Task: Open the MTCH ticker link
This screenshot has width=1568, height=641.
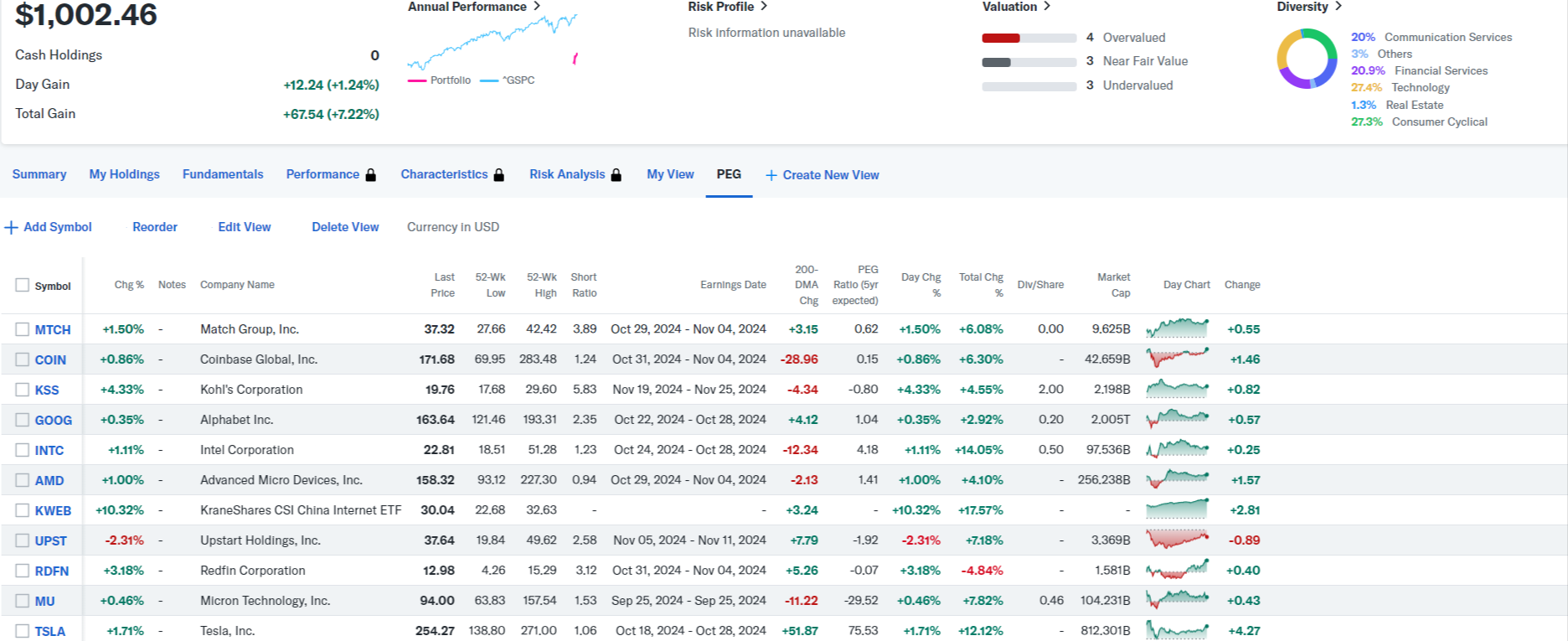Action: 53,329
